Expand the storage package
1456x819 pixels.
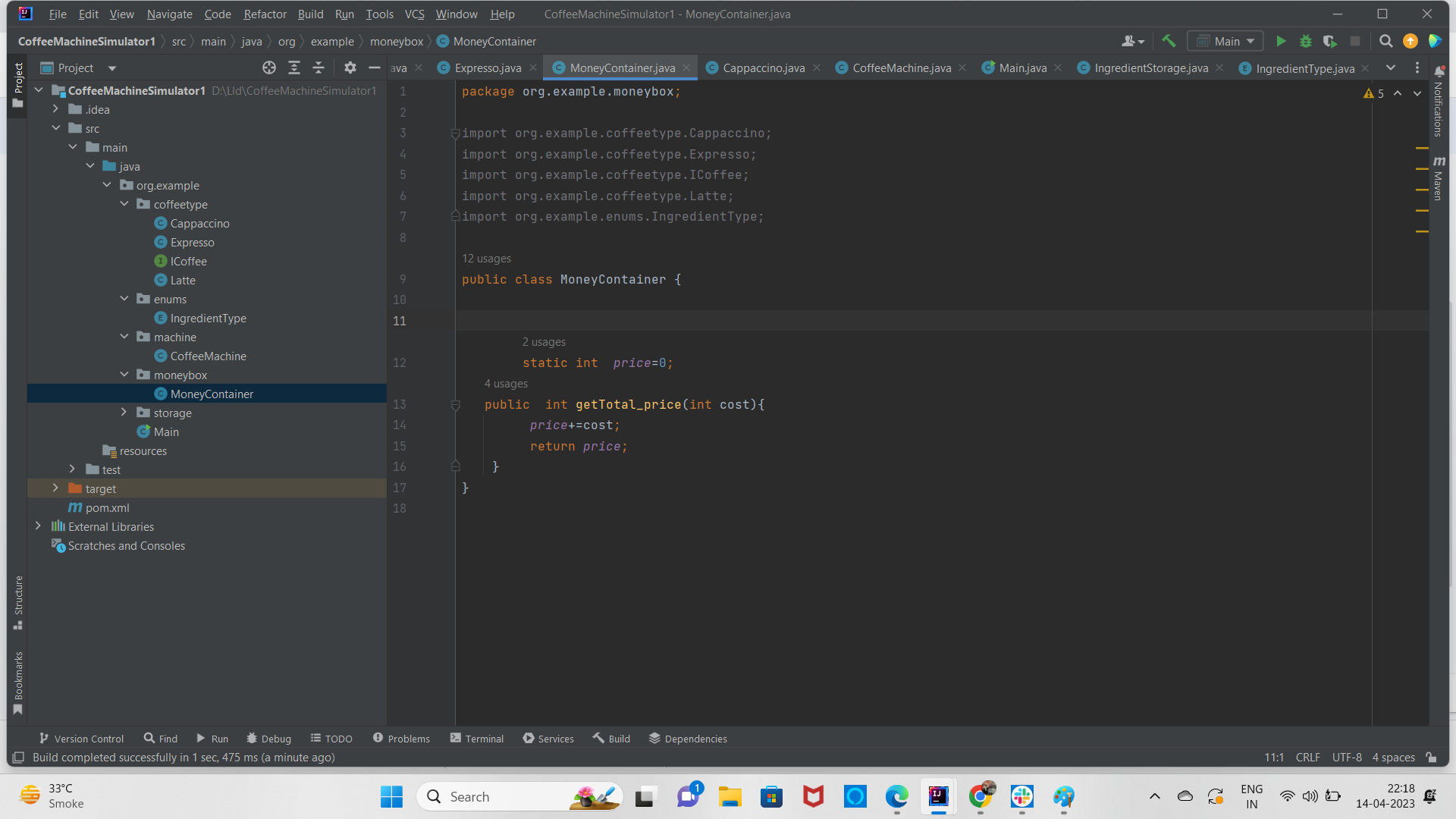(124, 413)
